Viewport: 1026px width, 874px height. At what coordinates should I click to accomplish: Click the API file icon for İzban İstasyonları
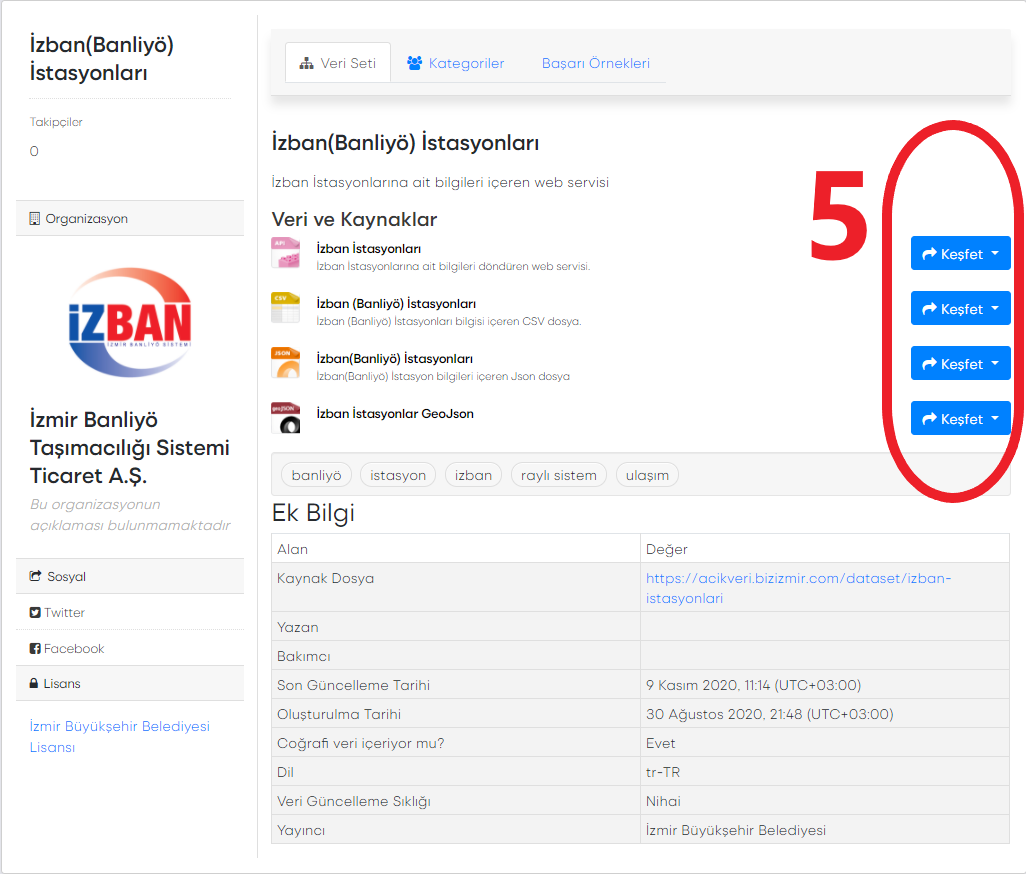click(285, 253)
